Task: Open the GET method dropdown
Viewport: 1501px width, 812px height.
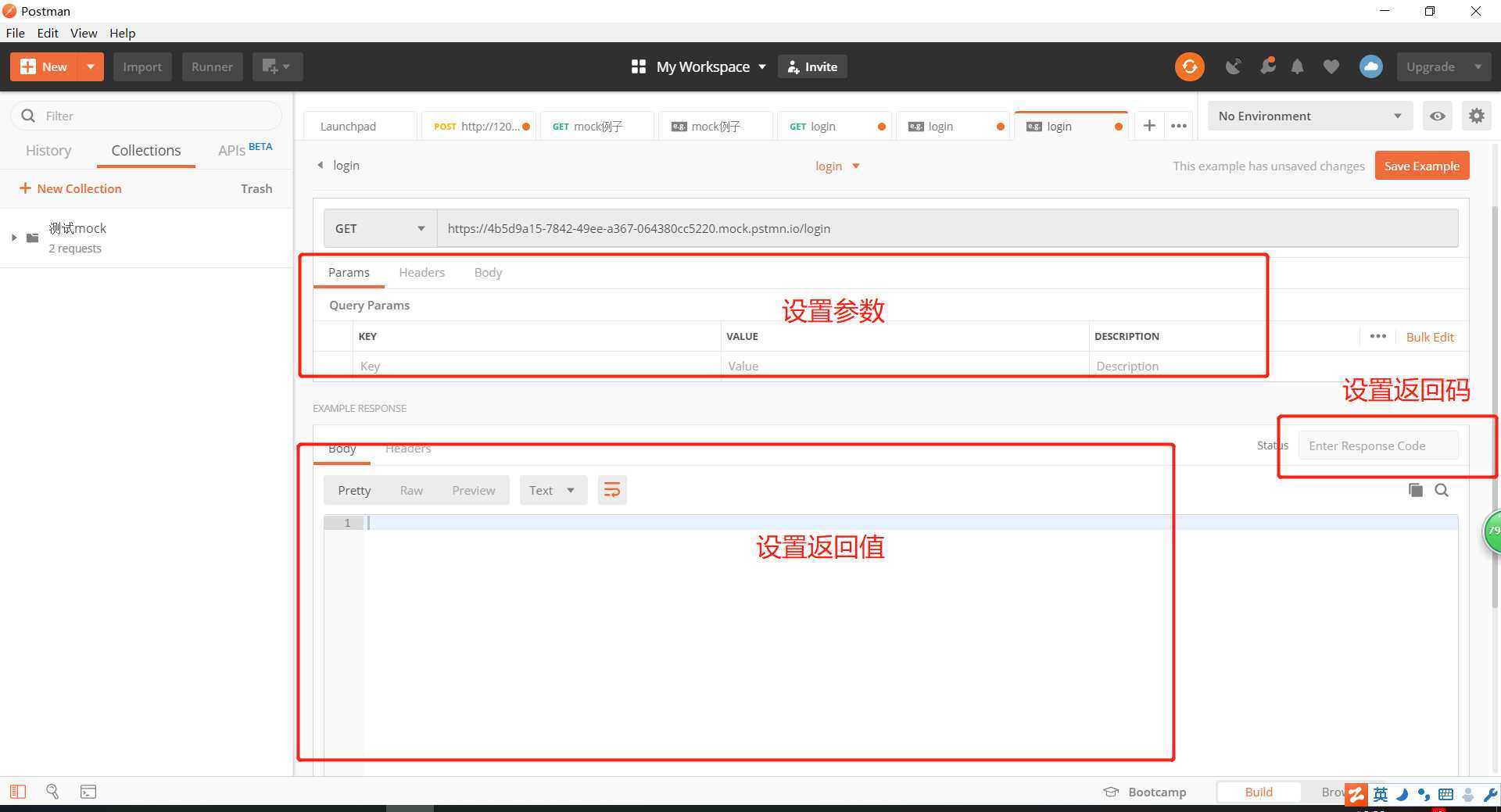Action: click(380, 228)
